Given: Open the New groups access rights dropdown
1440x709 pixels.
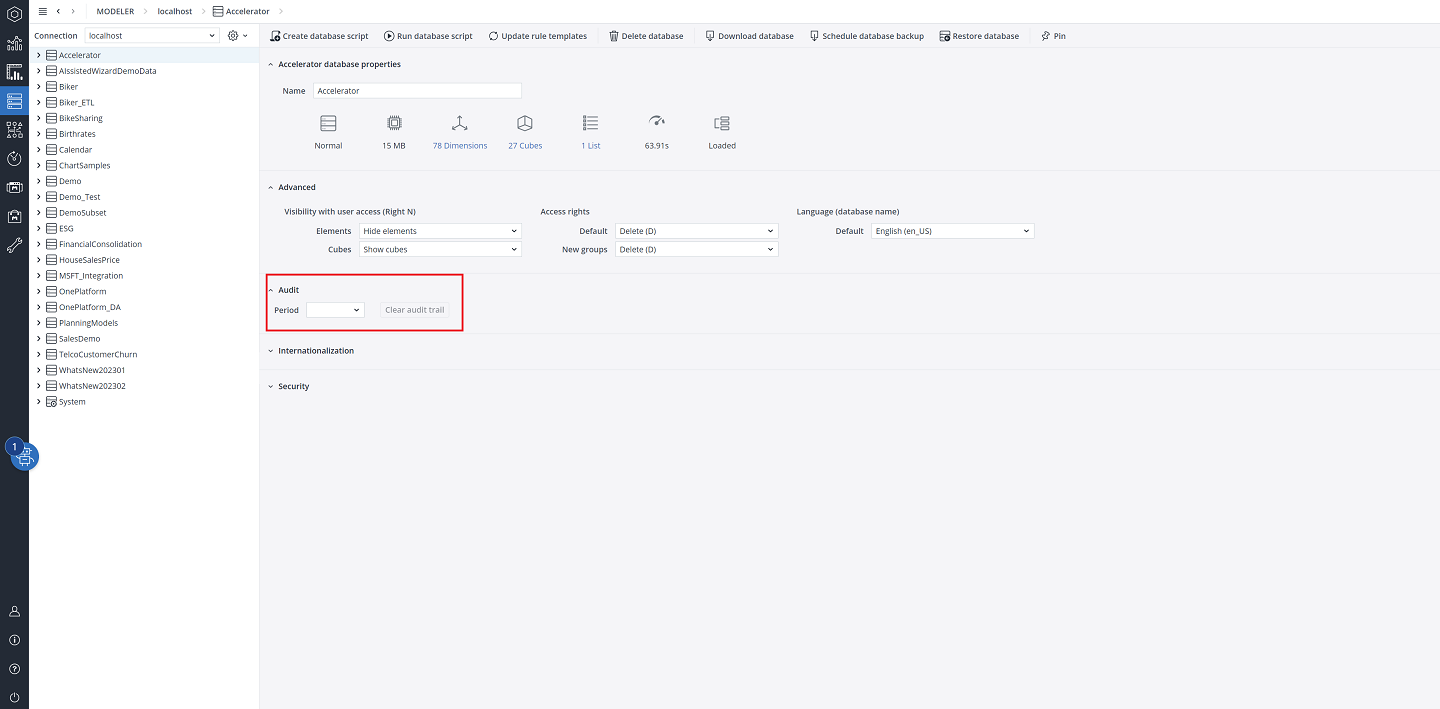Looking at the screenshot, I should 696,249.
